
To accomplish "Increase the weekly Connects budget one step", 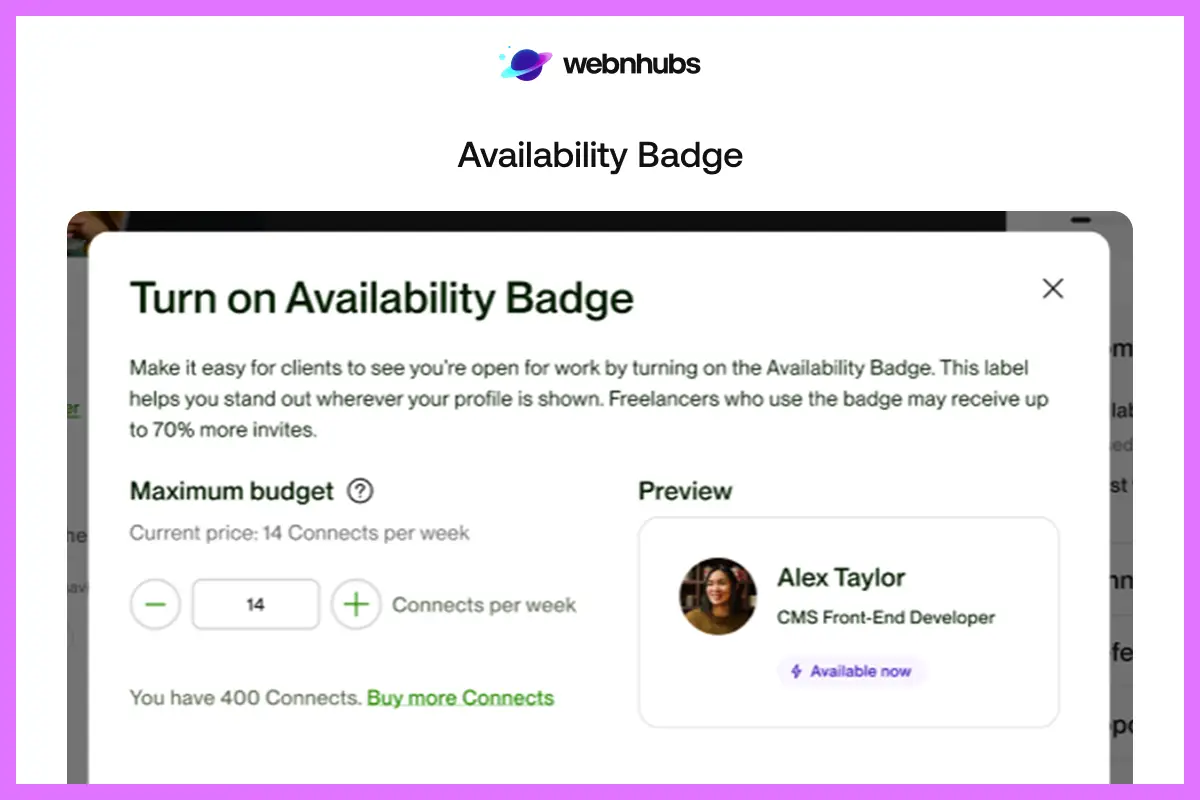I will (356, 604).
